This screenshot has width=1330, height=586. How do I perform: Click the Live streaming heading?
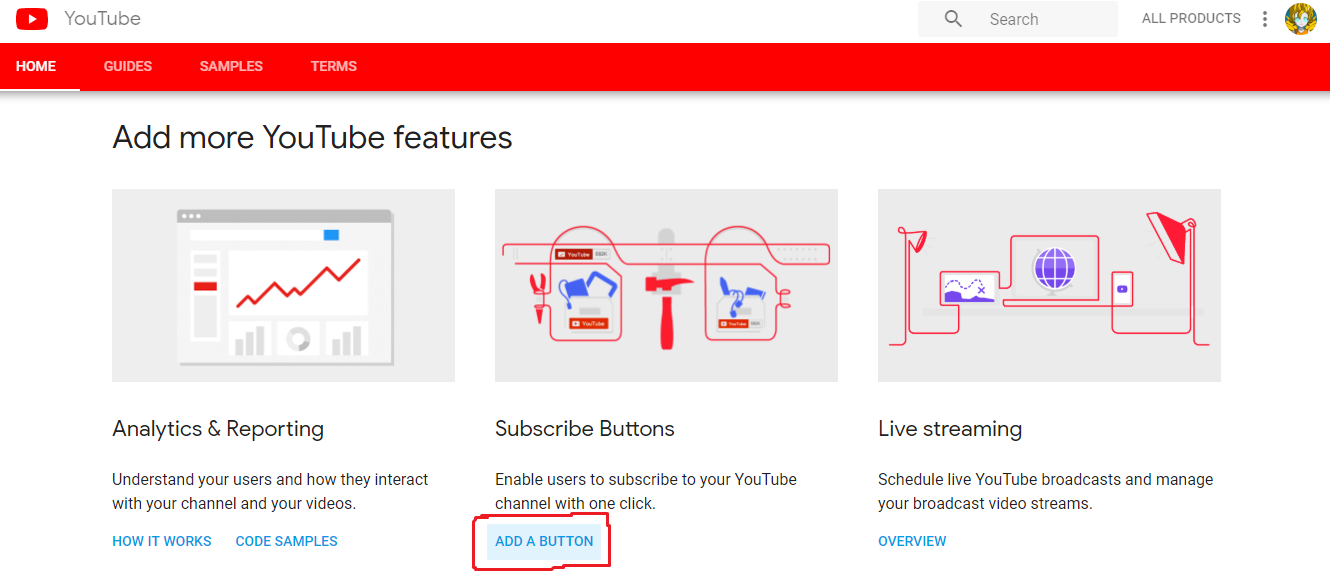950,429
